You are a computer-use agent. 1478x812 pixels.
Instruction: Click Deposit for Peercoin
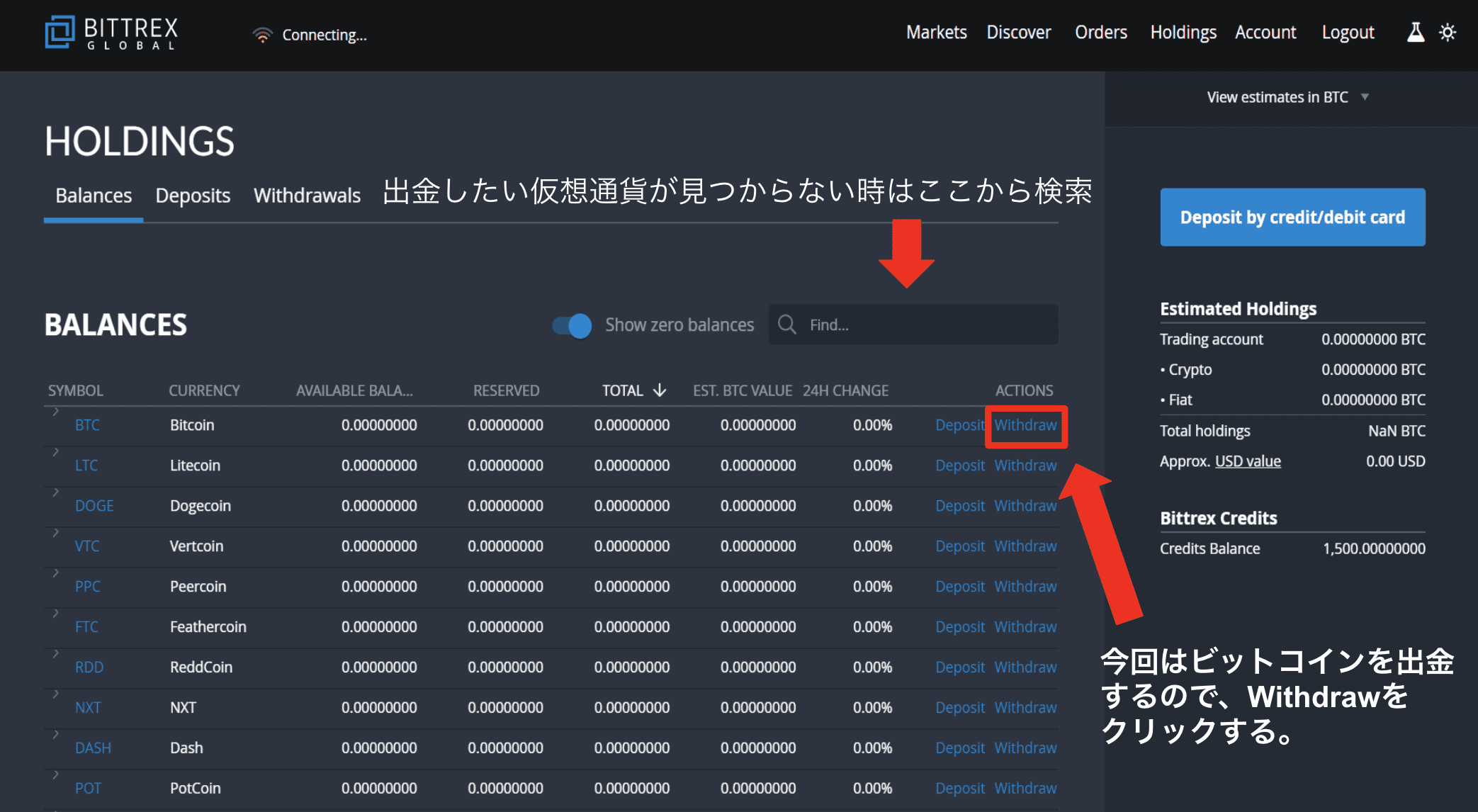960,587
